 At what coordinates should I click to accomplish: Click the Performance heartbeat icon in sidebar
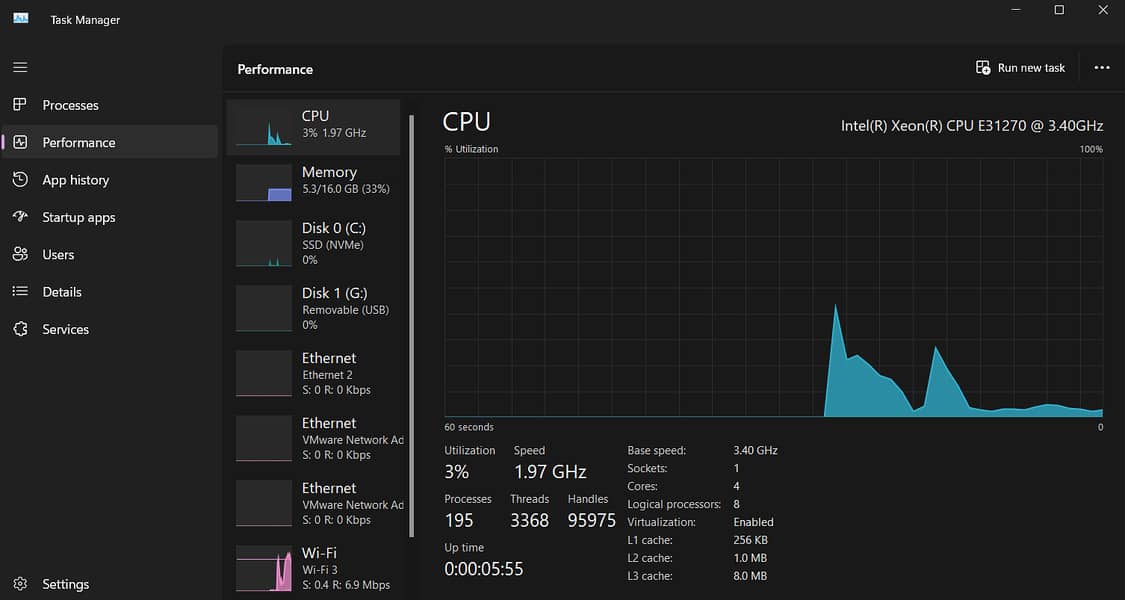20,142
